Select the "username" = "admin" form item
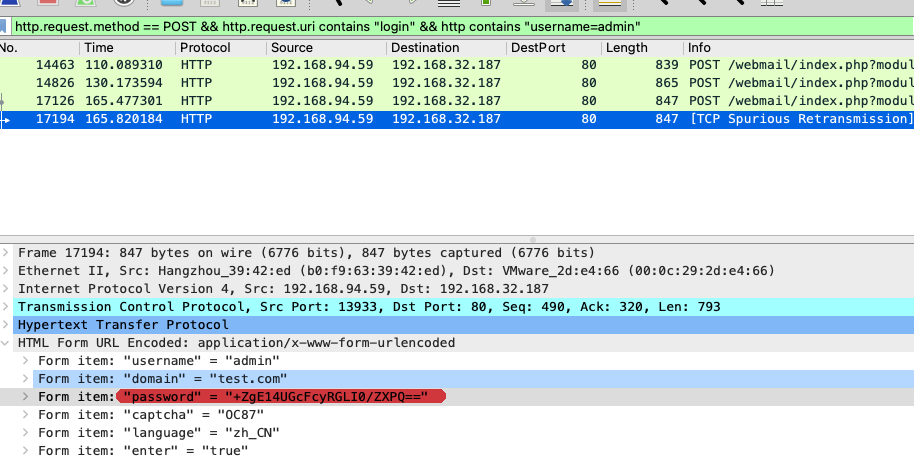Screen dimensions: 914x468 pos(159,361)
